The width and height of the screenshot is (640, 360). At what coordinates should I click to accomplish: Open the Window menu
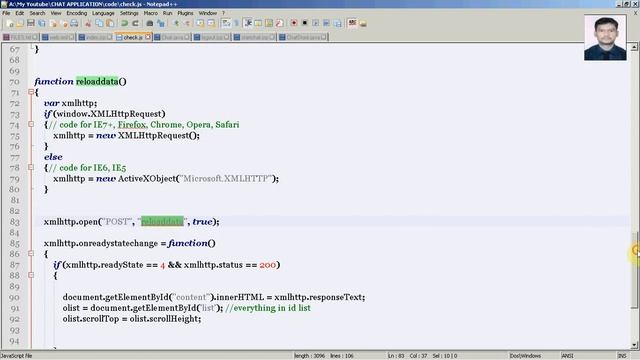click(x=208, y=13)
